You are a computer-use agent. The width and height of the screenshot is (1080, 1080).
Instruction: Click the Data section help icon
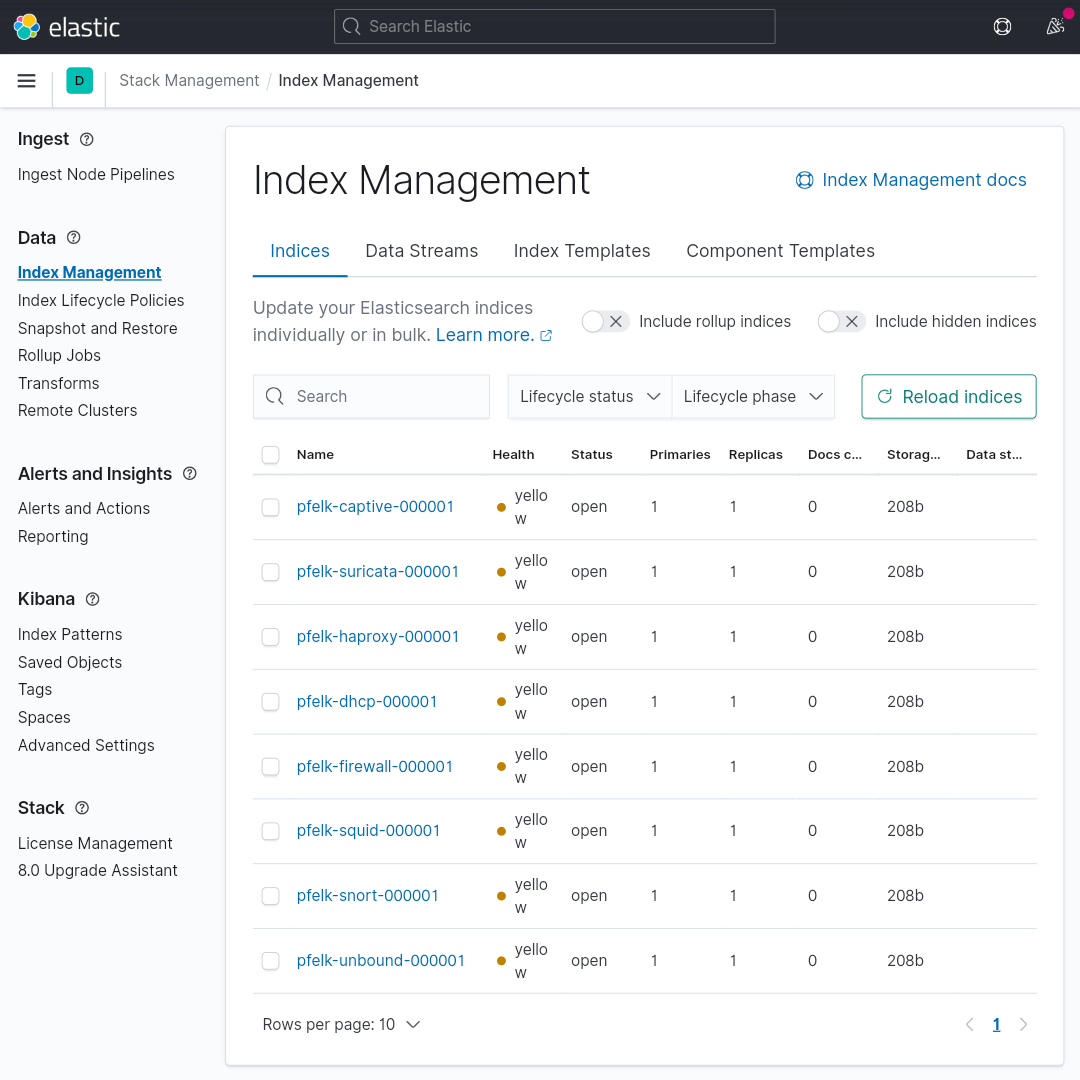click(74, 238)
